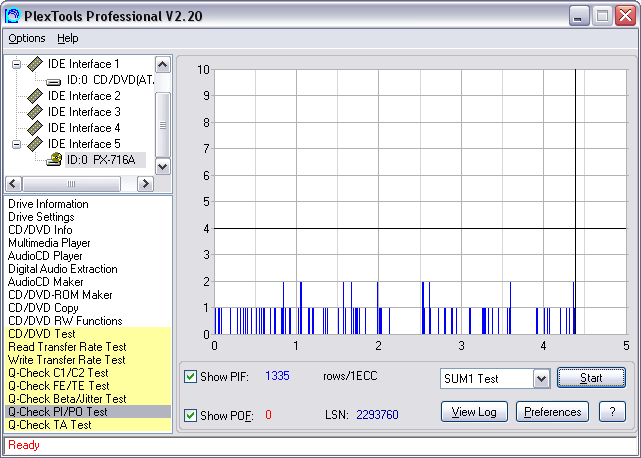This screenshot has height=458, width=641.
Task: Select IDE Interface 3 tree item
Action: click(84, 112)
